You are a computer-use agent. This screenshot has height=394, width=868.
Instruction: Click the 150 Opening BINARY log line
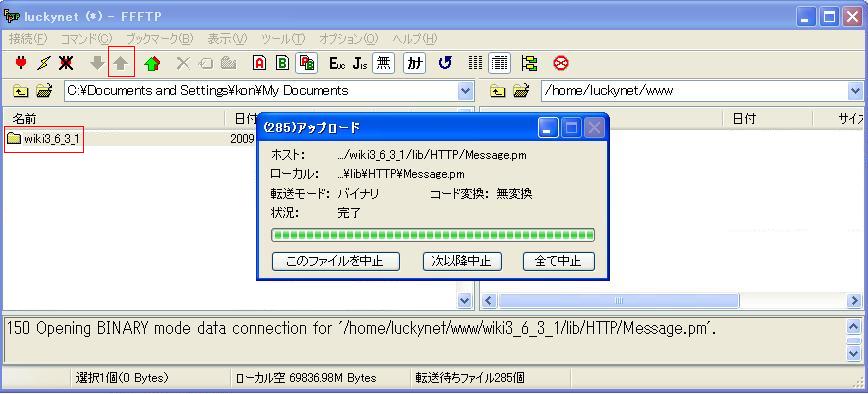point(362,329)
